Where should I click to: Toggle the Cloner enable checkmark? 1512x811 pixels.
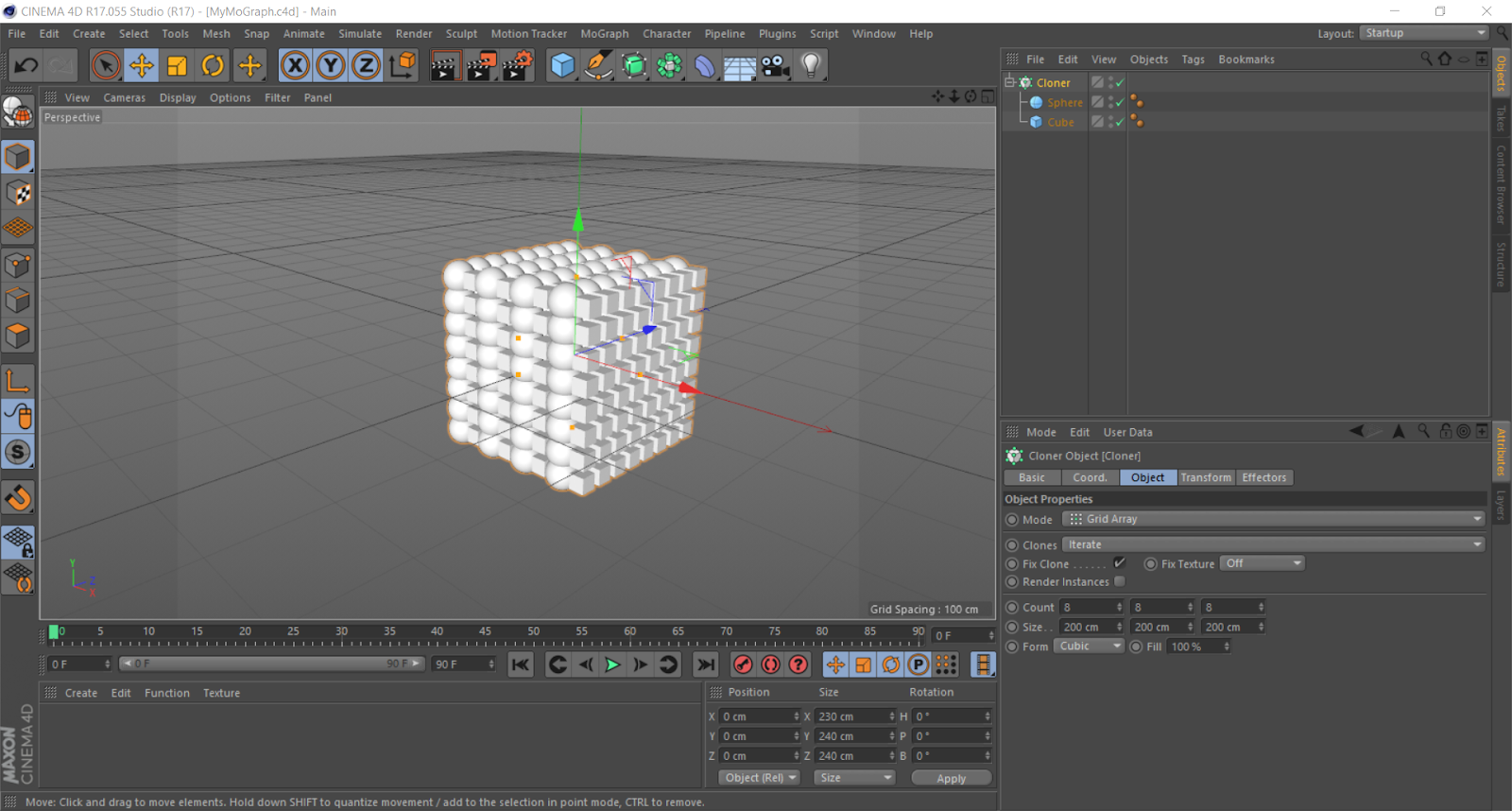pos(1120,83)
